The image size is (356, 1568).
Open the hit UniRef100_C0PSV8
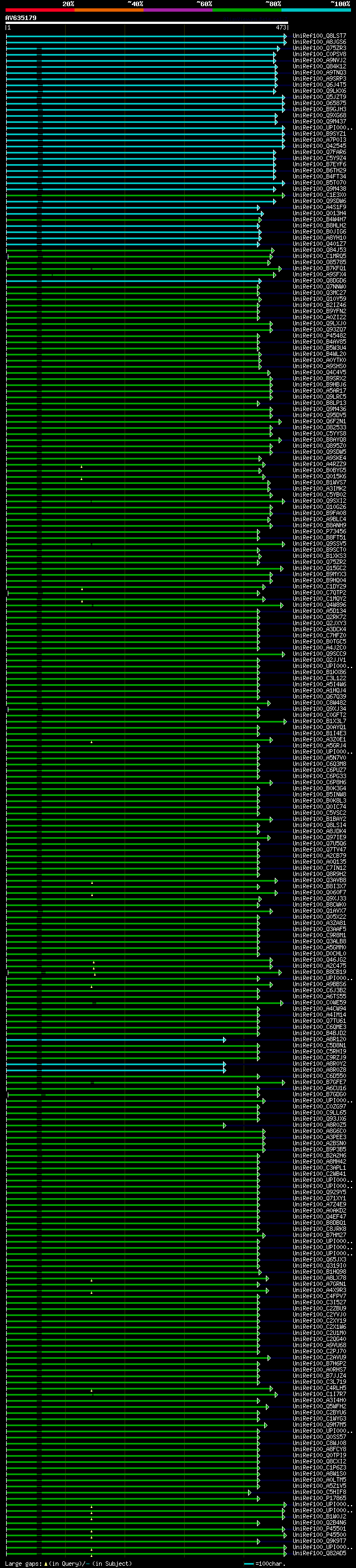(319, 54)
